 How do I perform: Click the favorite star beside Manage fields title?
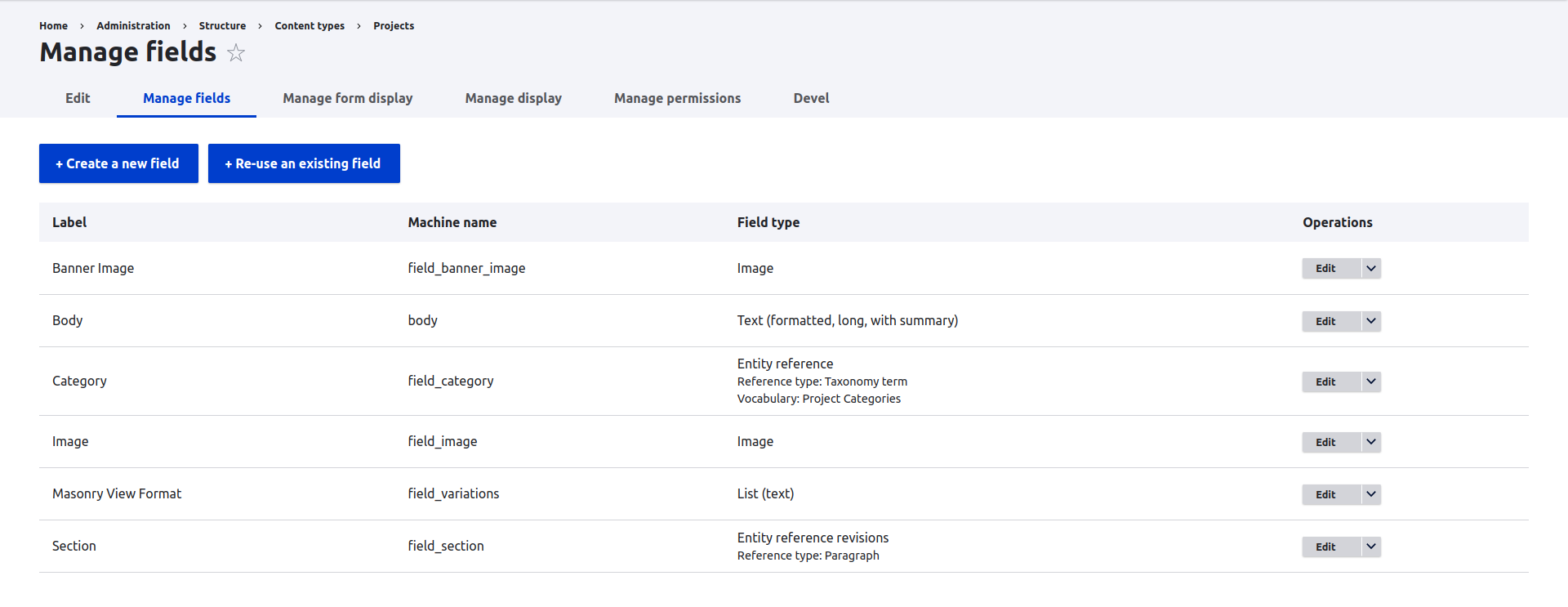point(236,53)
